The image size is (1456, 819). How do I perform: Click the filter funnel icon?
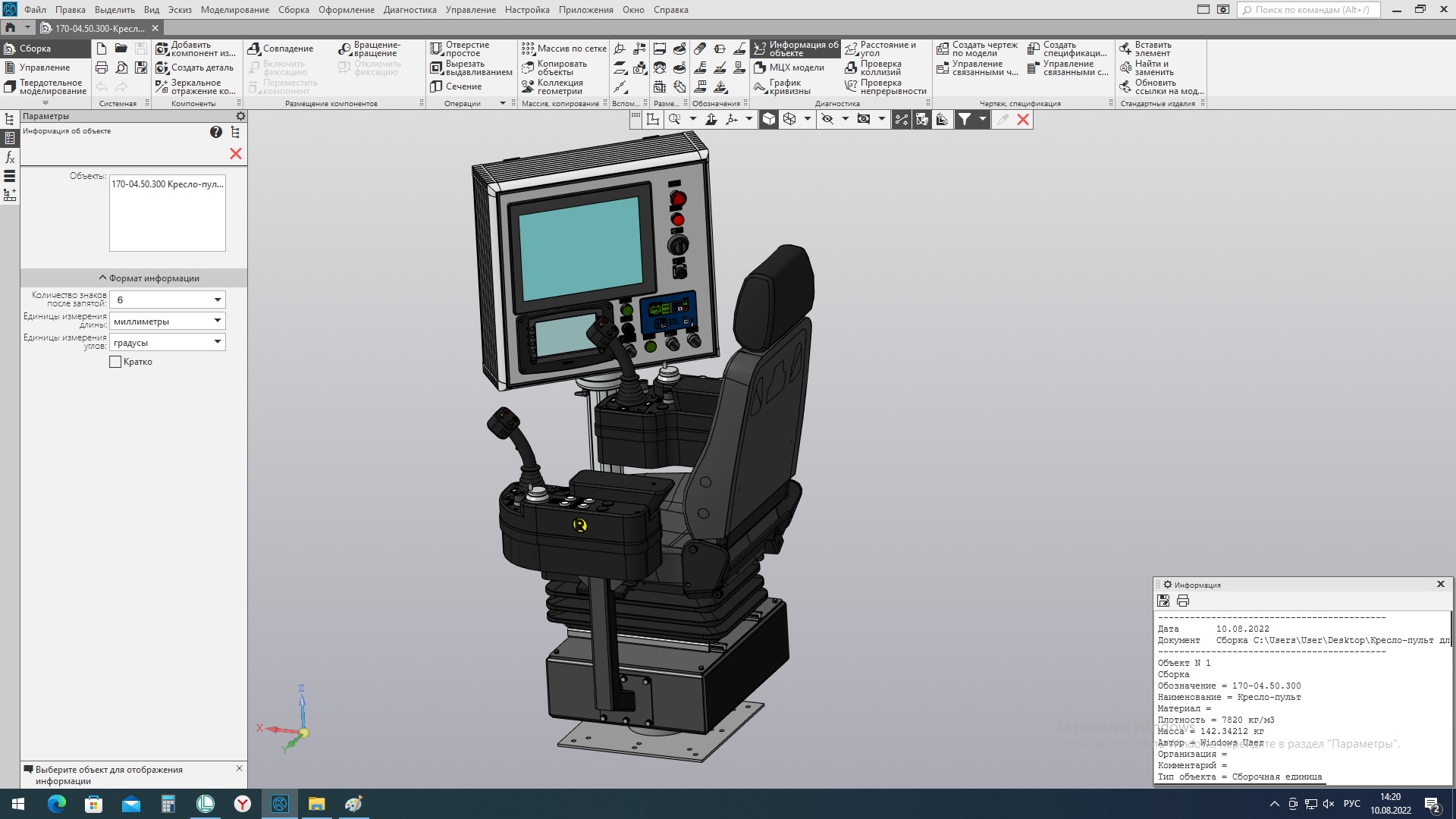click(964, 119)
